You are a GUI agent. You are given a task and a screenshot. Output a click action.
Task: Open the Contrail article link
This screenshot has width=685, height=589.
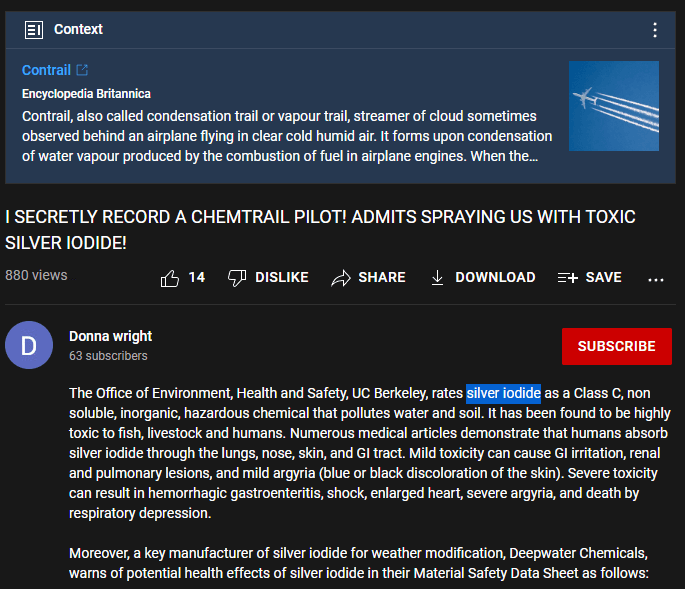click(x=46, y=70)
